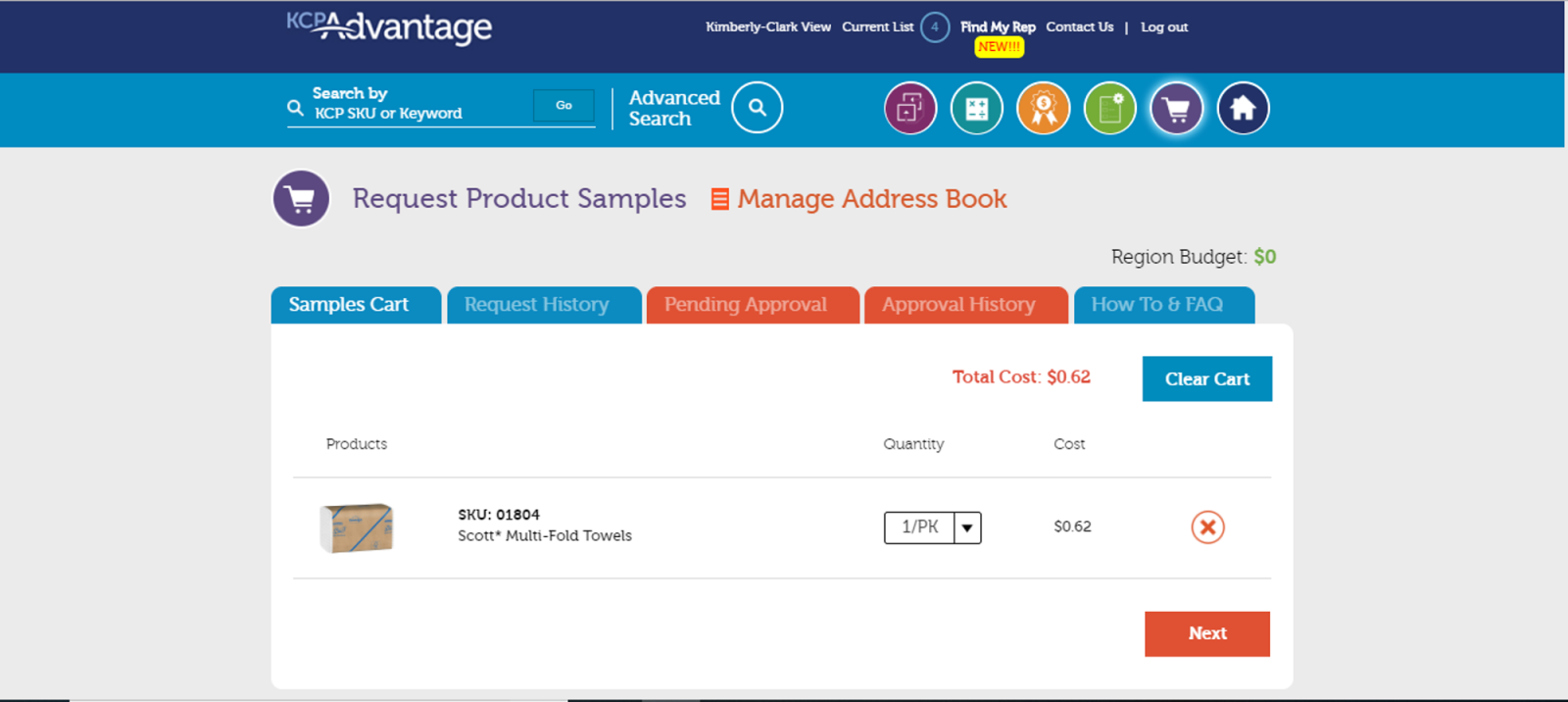The image size is (1568, 702).
Task: Click the Request Product Samples heading
Action: point(519,199)
